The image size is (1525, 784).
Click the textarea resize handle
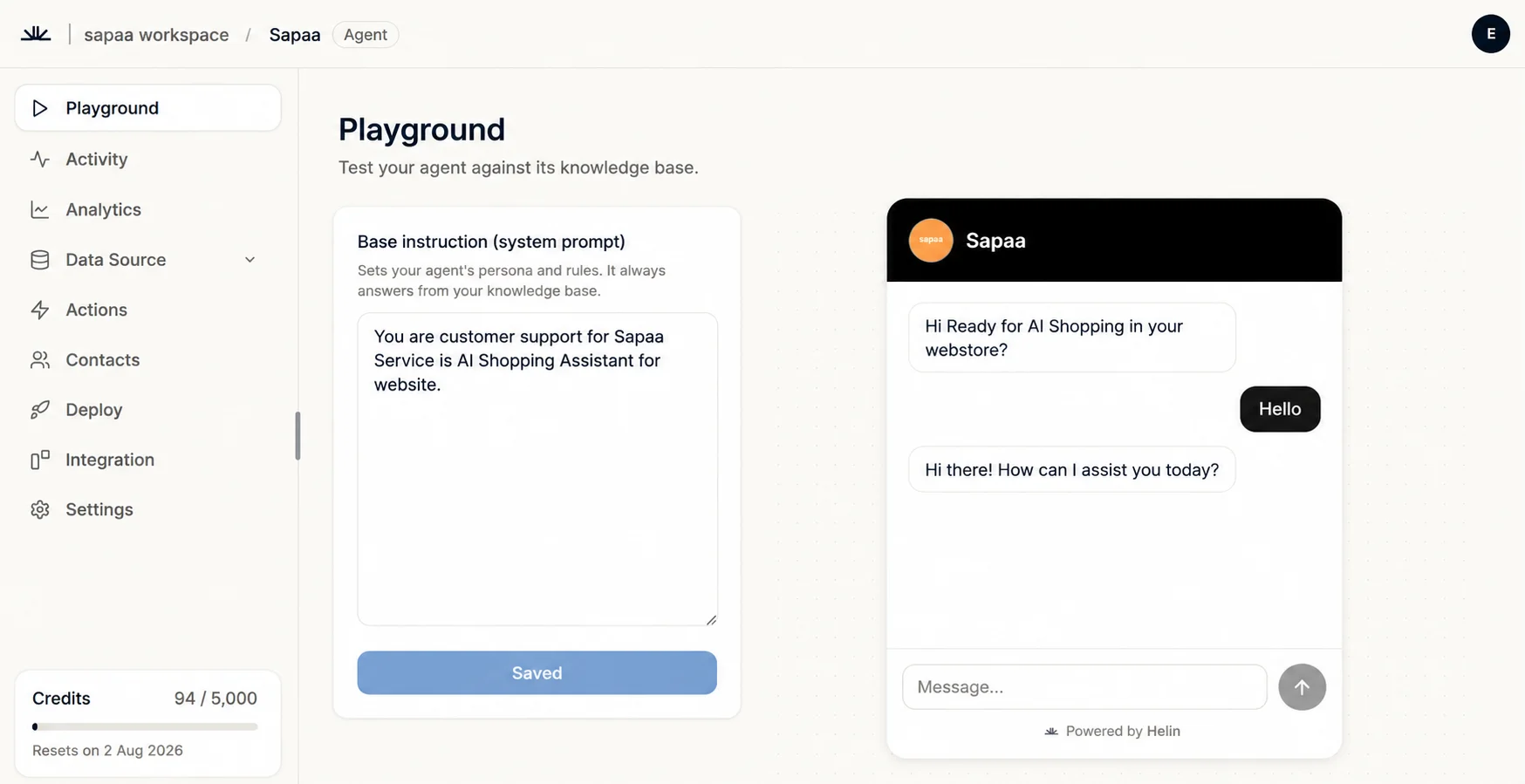(711, 619)
